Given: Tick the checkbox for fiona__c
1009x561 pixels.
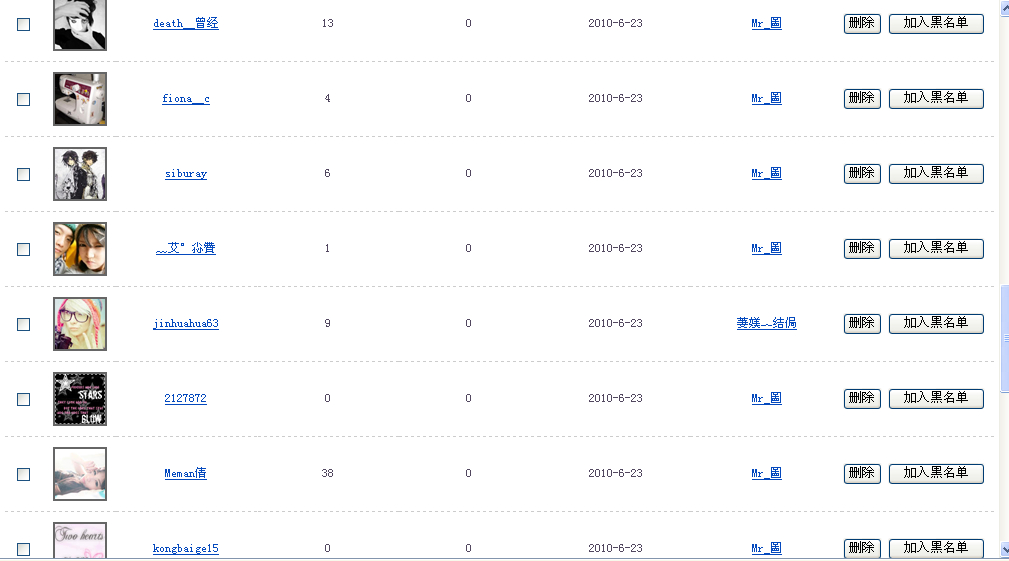Looking at the screenshot, I should coord(24,99).
